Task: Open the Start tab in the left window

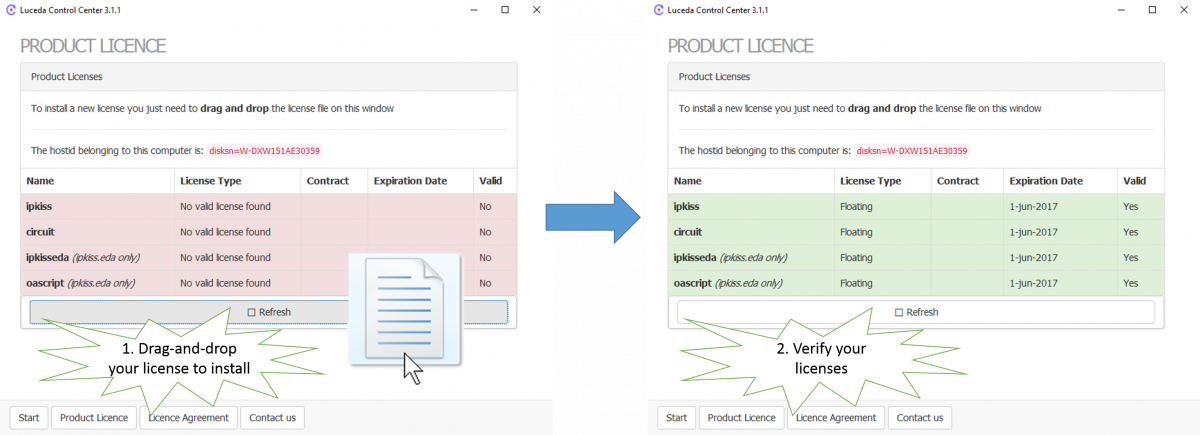Action: 29,418
